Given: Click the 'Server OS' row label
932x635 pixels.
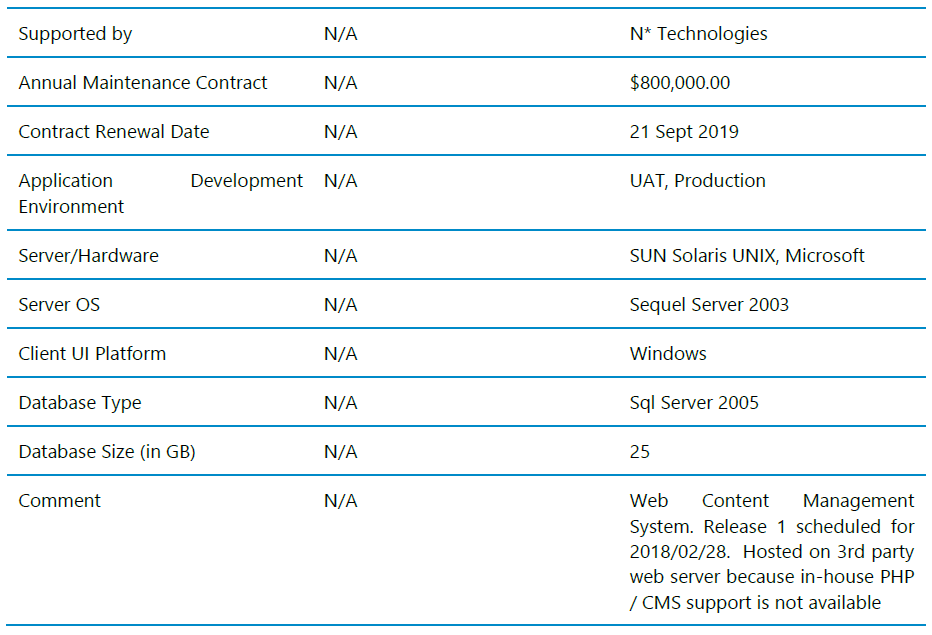Looking at the screenshot, I should pyautogui.click(x=59, y=305).
